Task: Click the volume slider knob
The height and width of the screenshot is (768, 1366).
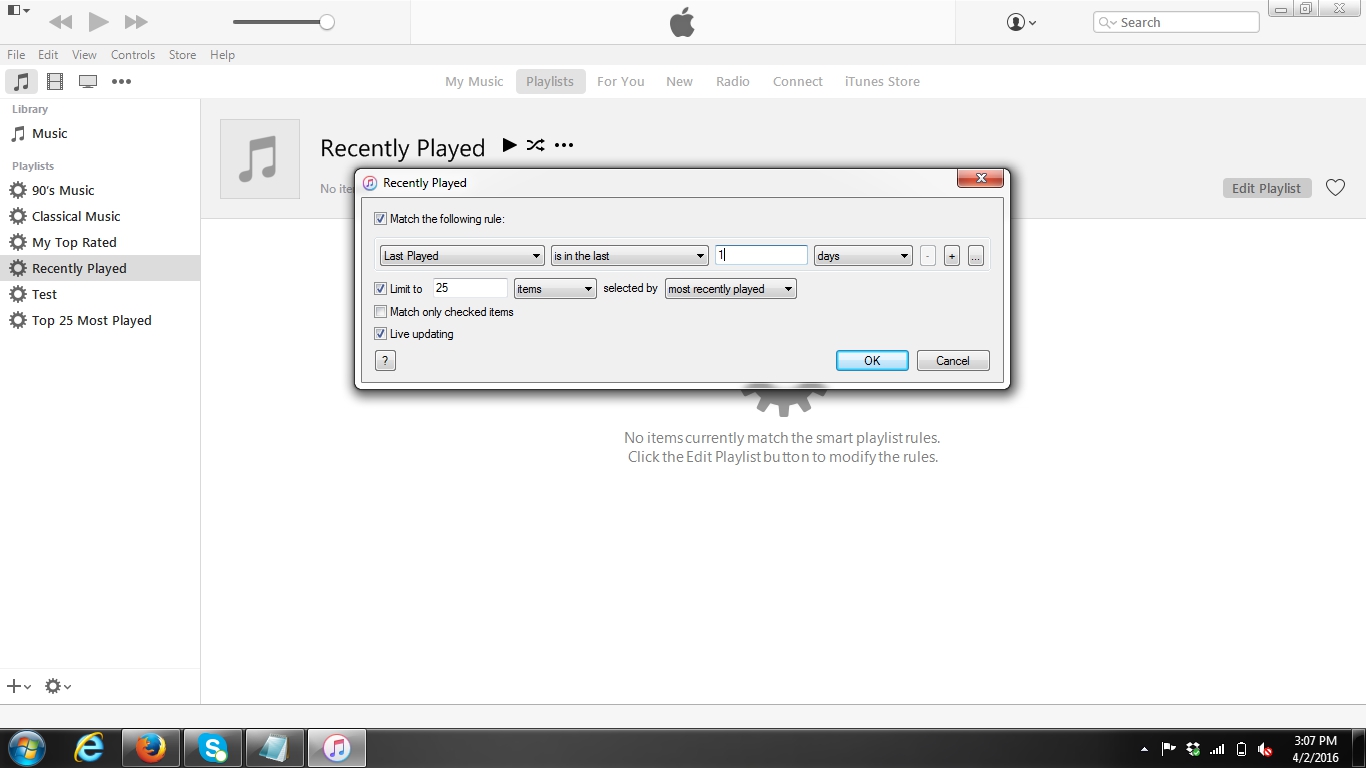Action: (x=327, y=22)
